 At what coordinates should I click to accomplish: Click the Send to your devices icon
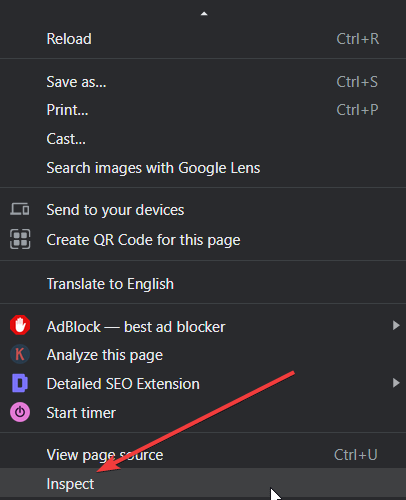pos(20,209)
